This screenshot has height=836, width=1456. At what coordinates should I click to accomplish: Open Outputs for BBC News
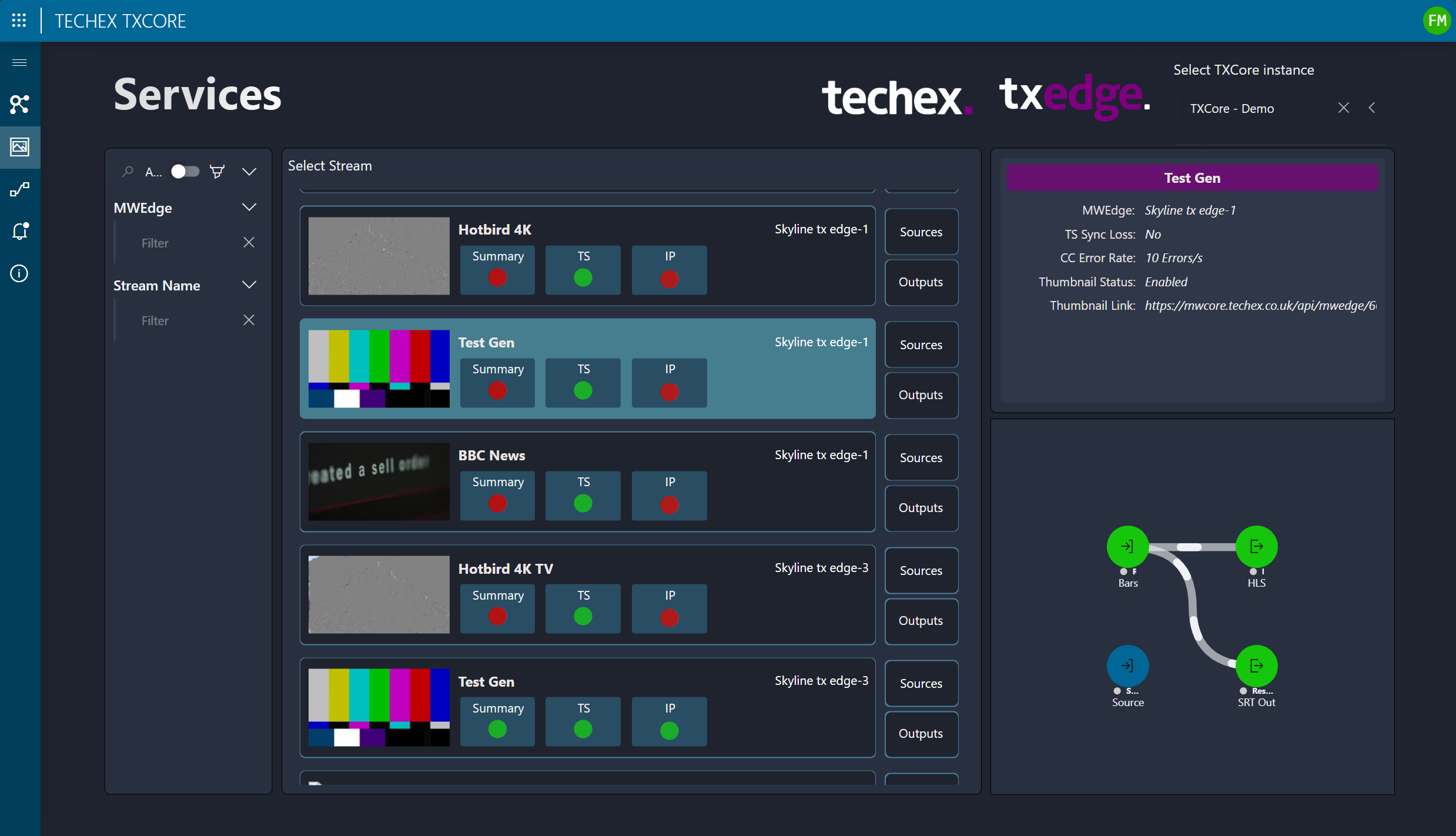tap(921, 508)
